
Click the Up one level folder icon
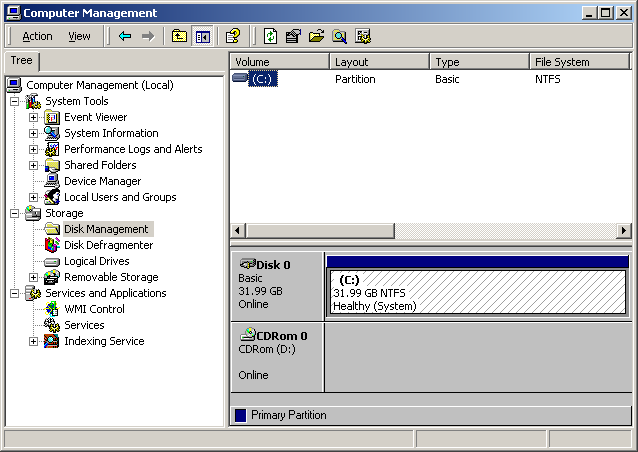pyautogui.click(x=179, y=36)
